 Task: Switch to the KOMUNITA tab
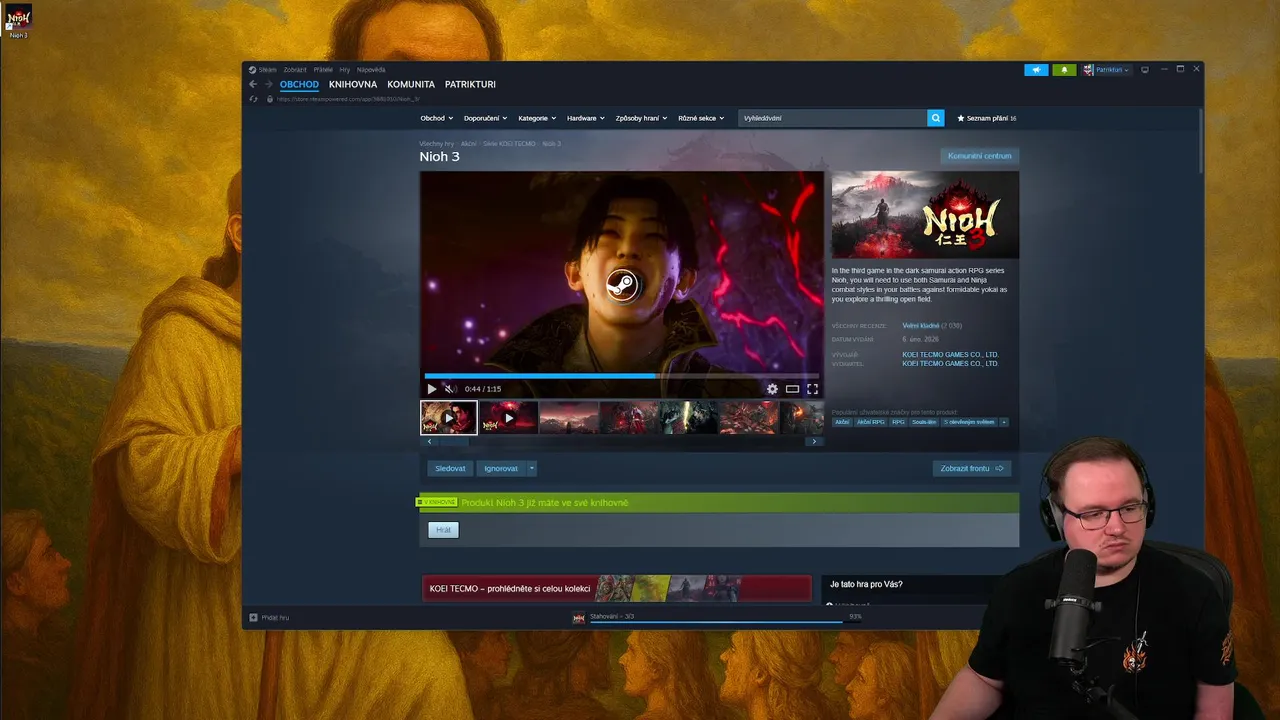[411, 85]
